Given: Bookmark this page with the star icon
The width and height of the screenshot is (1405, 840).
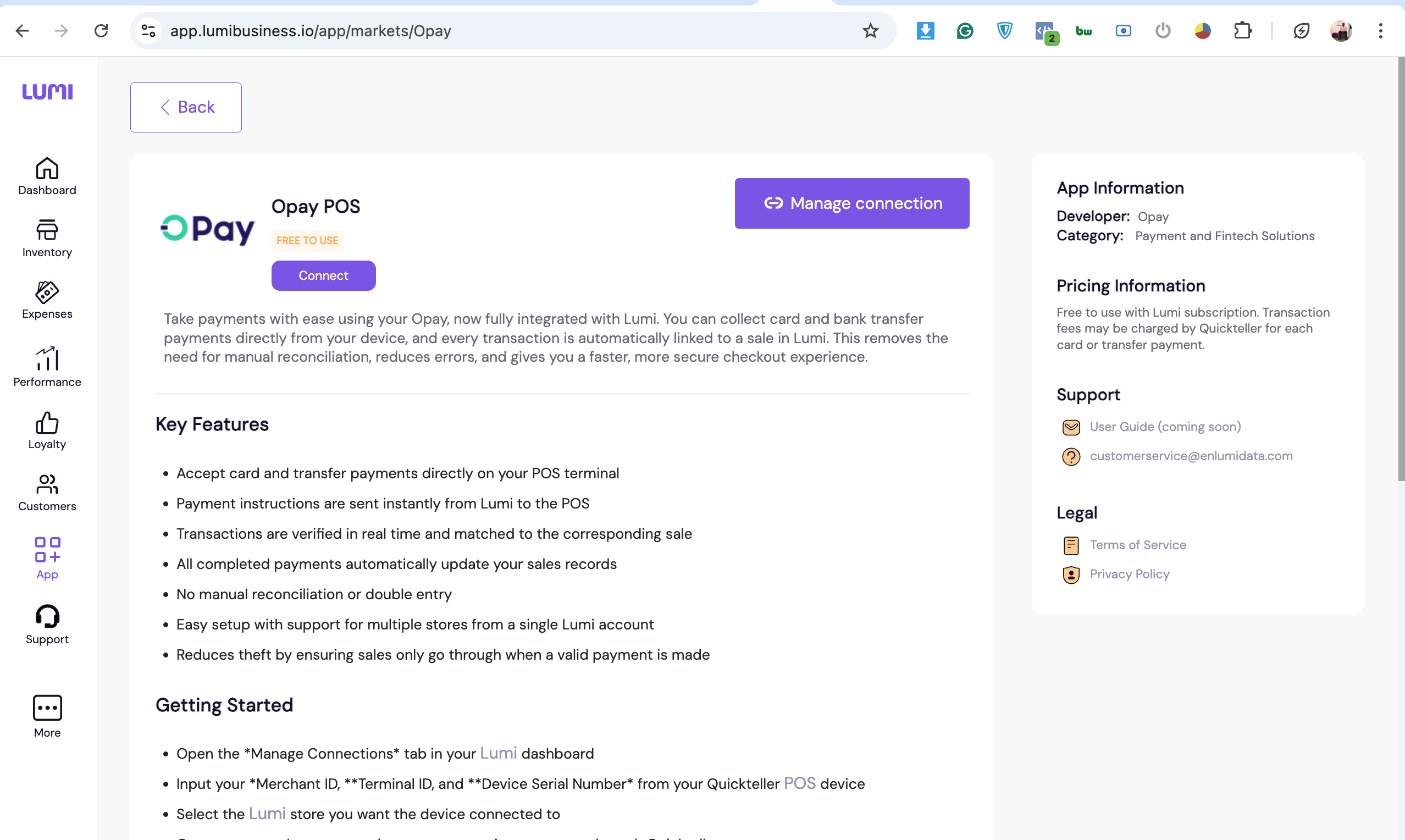Looking at the screenshot, I should pyautogui.click(x=870, y=31).
